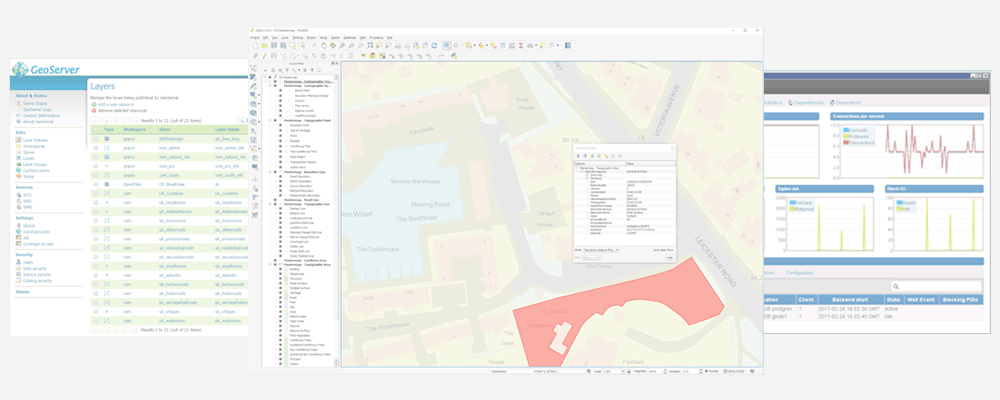Open Layer Groups in GeoServer sidebar
Viewport: 1000px width, 400px height.
(35, 165)
